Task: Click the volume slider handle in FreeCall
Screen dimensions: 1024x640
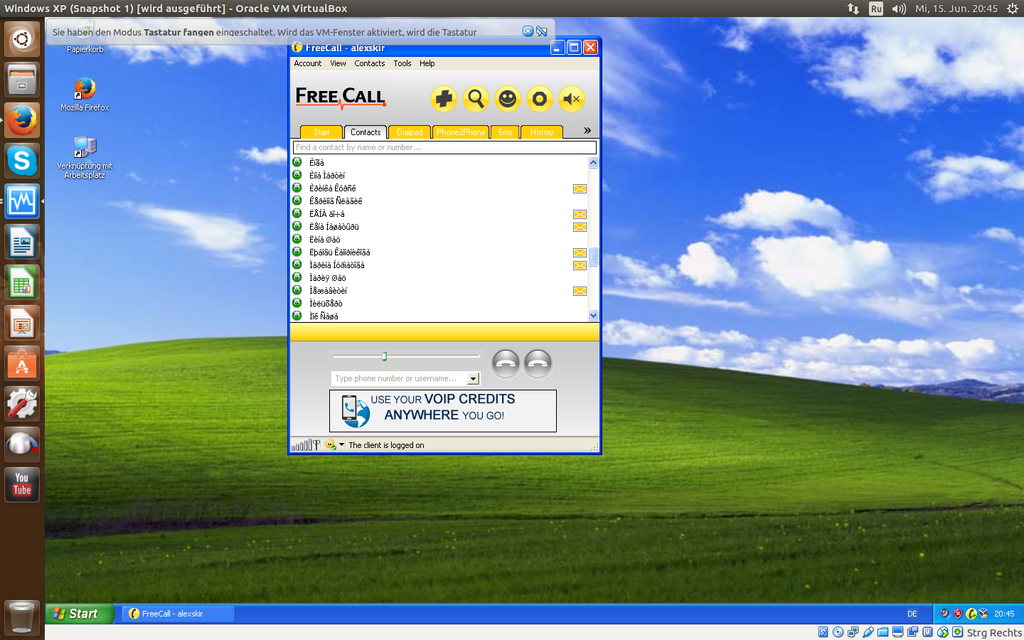Action: (384, 357)
